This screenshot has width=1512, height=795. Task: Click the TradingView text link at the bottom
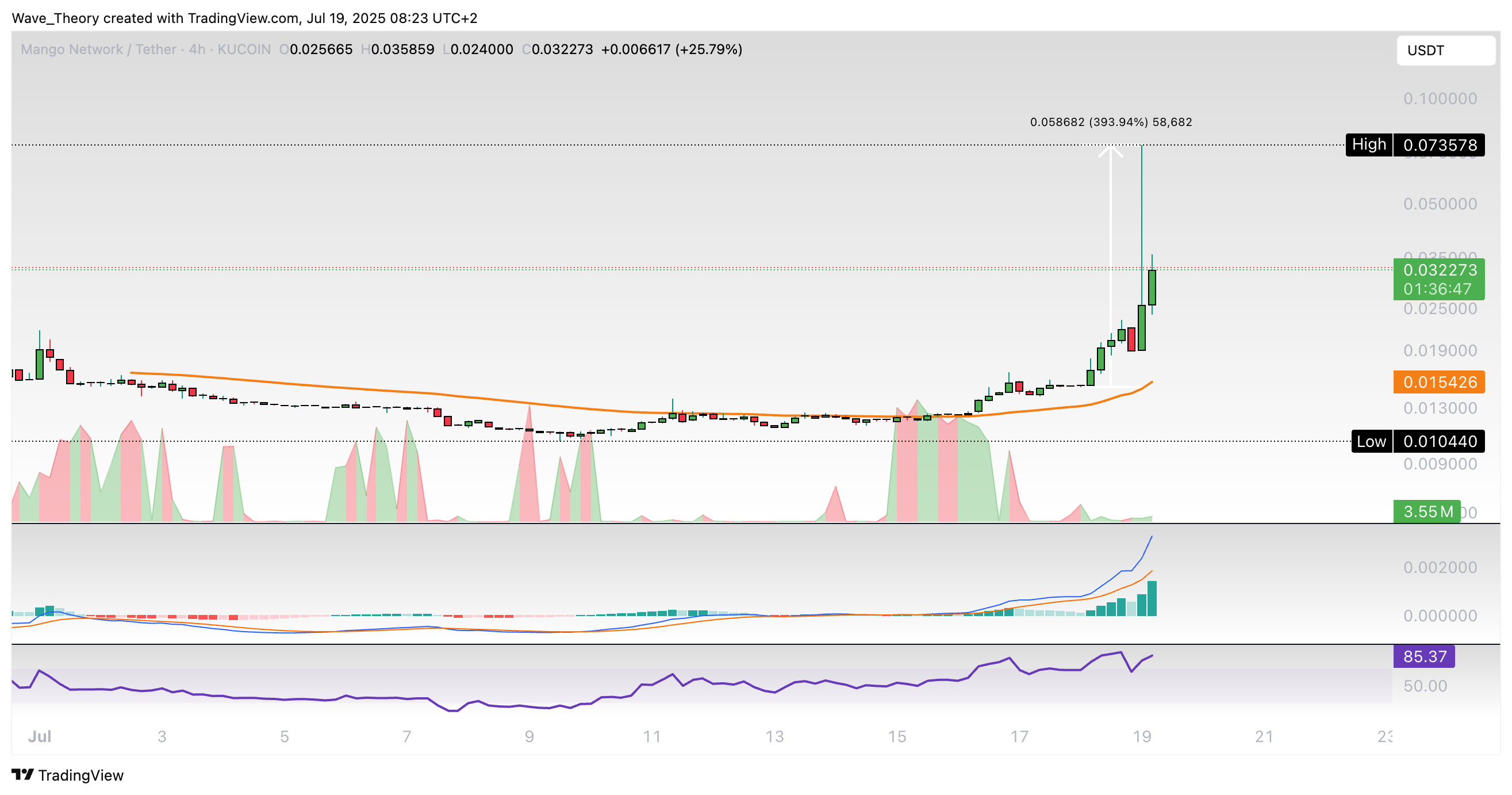tap(80, 775)
